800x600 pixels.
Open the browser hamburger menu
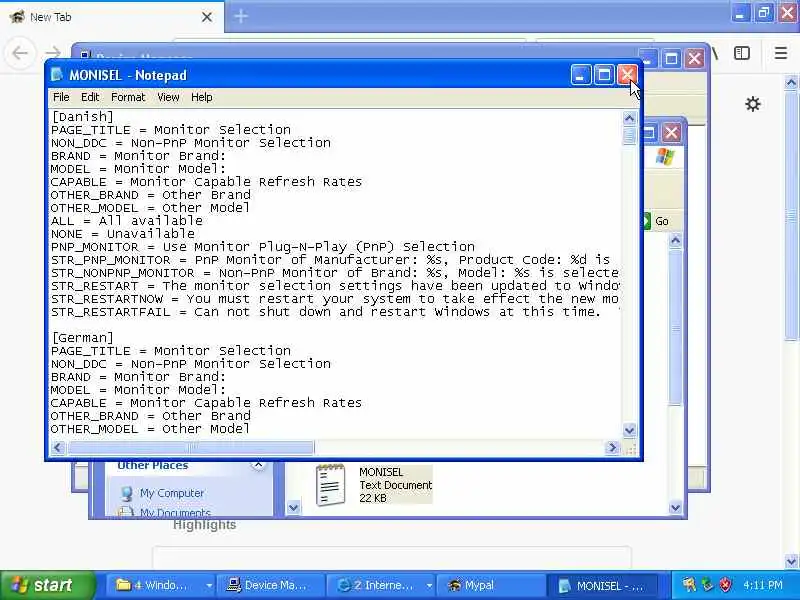click(x=781, y=53)
